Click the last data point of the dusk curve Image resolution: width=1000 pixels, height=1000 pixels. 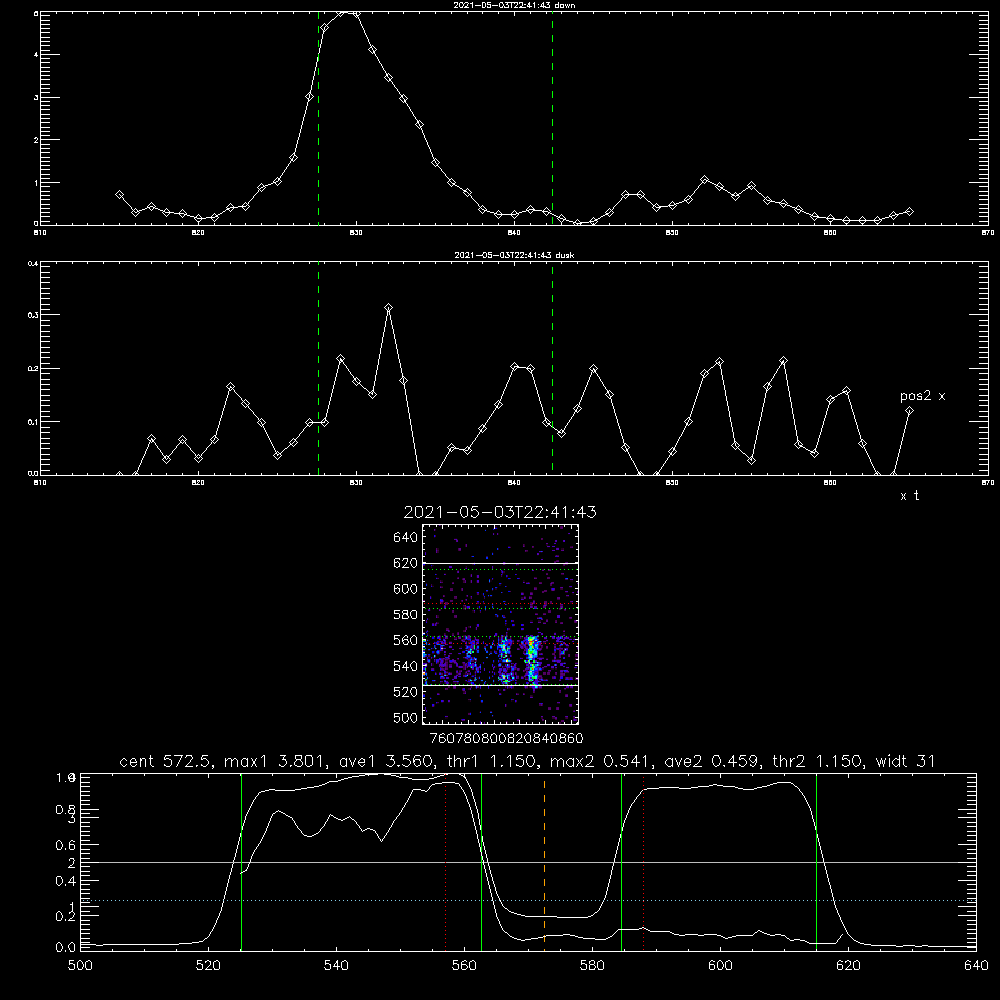pyautogui.click(x=909, y=411)
